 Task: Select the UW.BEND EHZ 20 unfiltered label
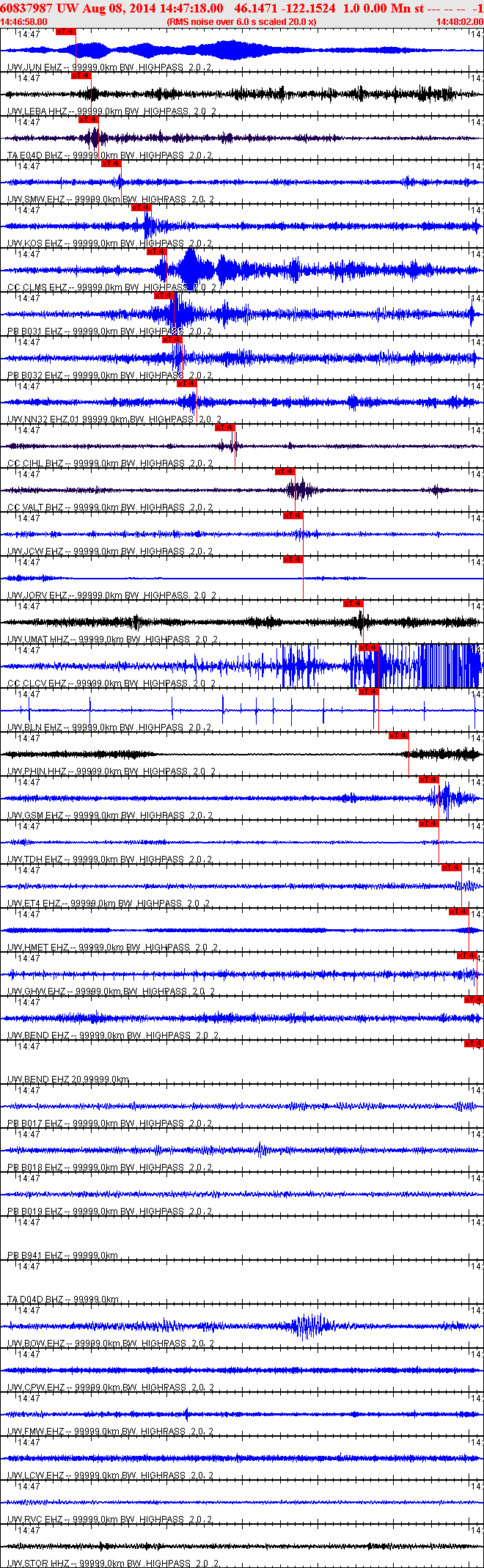(68, 1080)
